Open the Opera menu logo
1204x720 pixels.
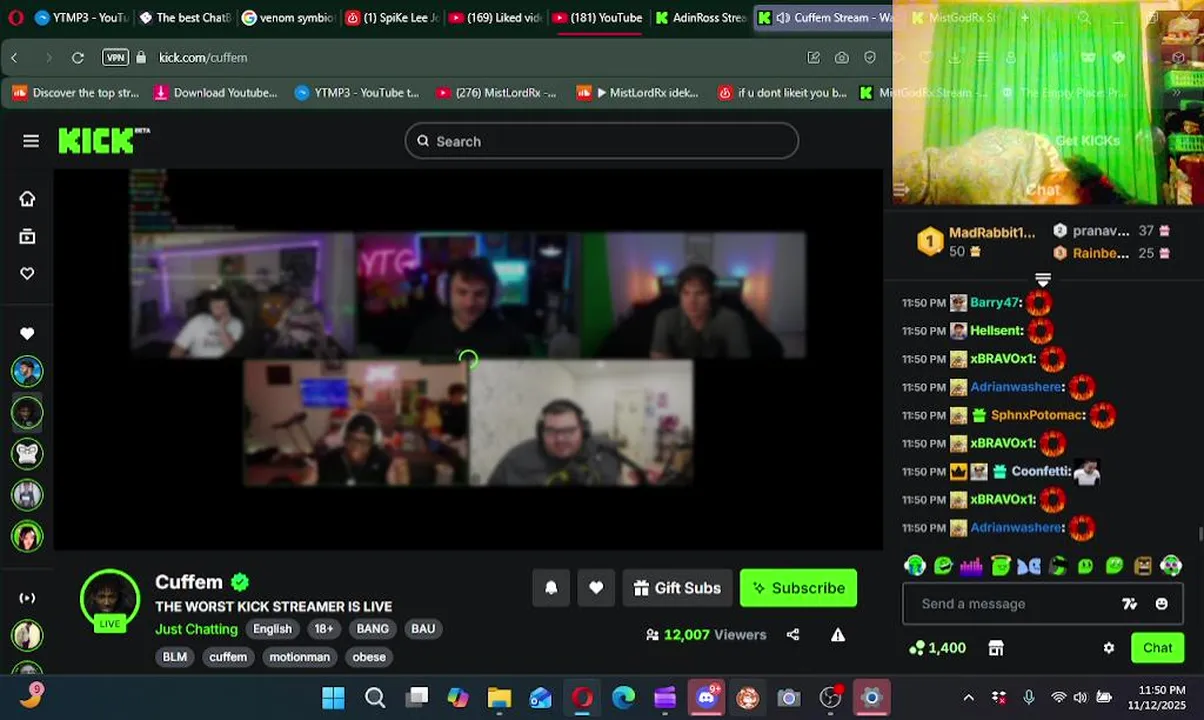tap(15, 17)
